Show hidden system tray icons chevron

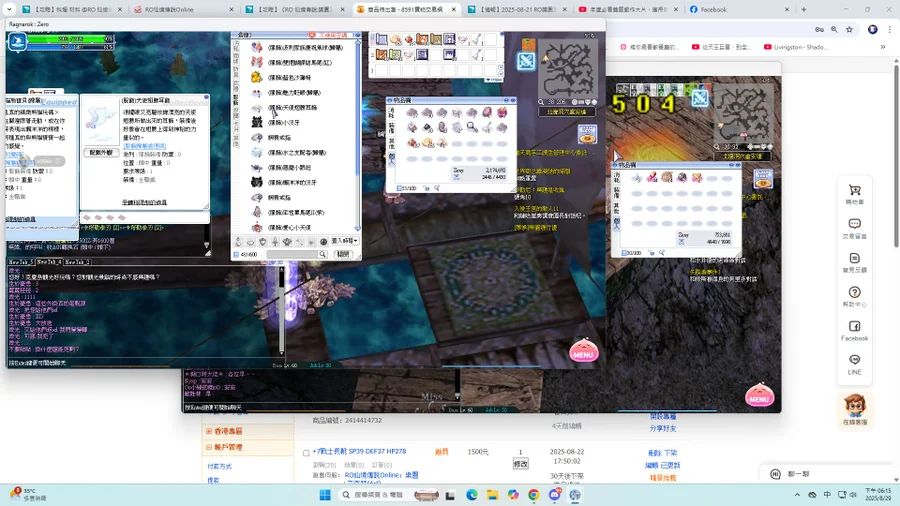point(797,495)
